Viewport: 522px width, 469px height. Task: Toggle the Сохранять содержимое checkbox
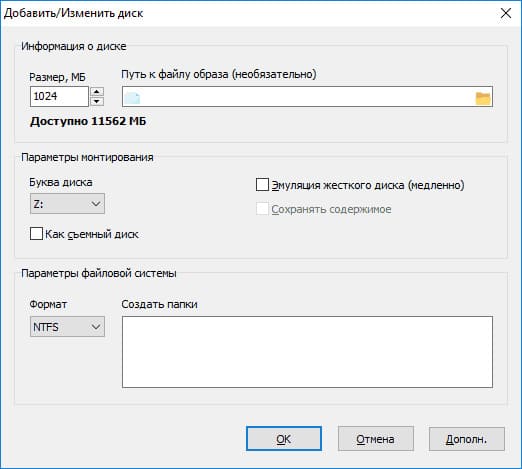coord(262,209)
